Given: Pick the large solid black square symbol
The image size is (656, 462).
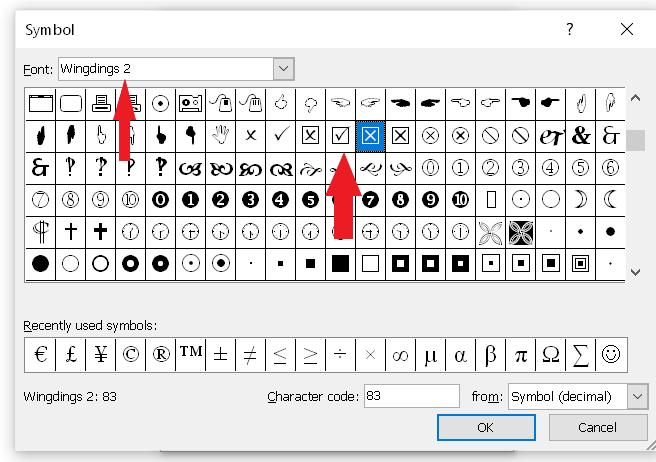Looking at the screenshot, I should point(341,264).
